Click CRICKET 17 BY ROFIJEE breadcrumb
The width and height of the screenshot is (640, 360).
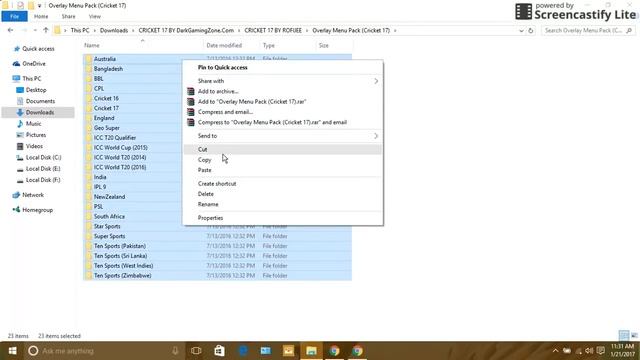pyautogui.click(x=273, y=31)
